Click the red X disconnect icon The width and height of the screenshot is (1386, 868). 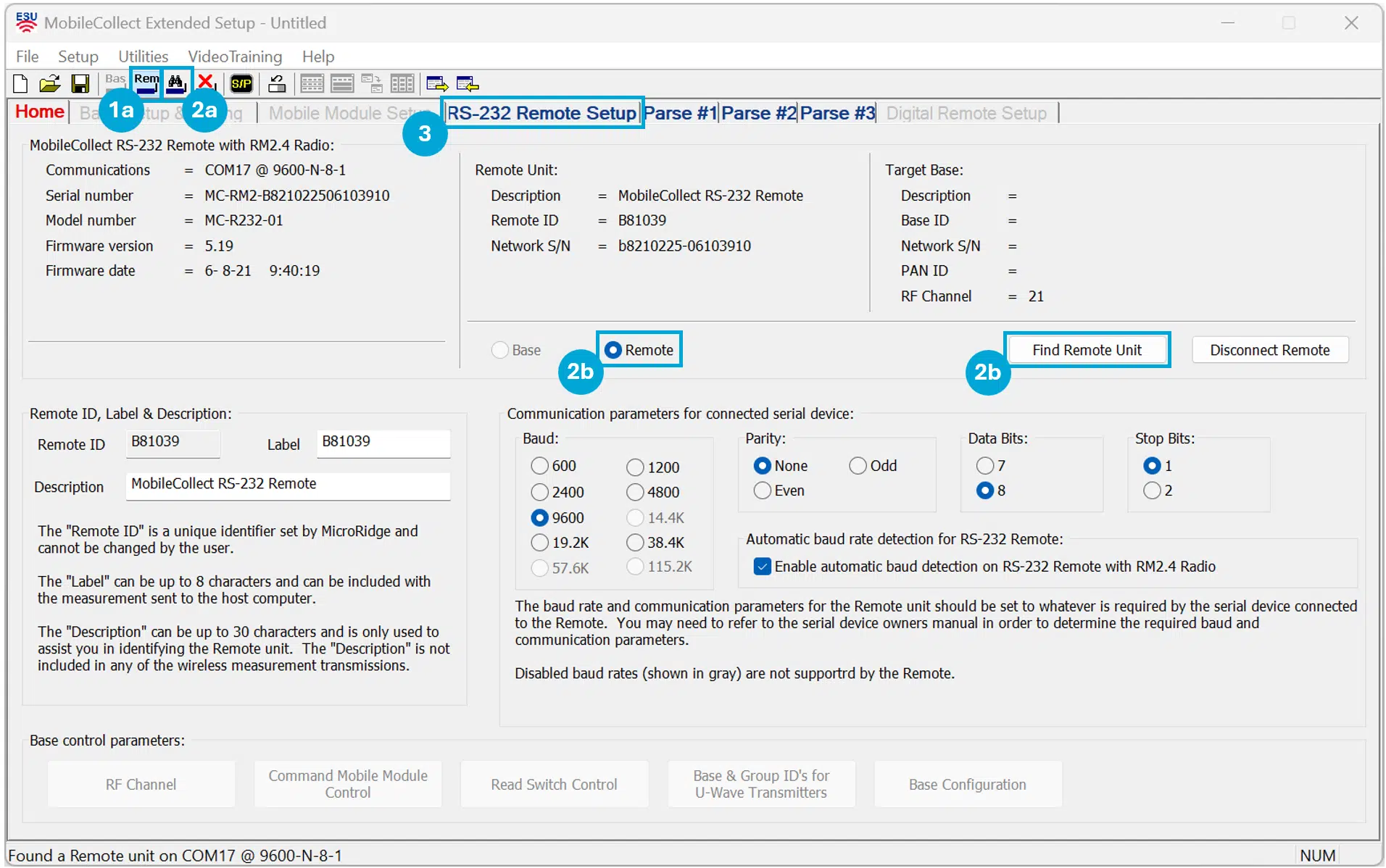click(206, 83)
